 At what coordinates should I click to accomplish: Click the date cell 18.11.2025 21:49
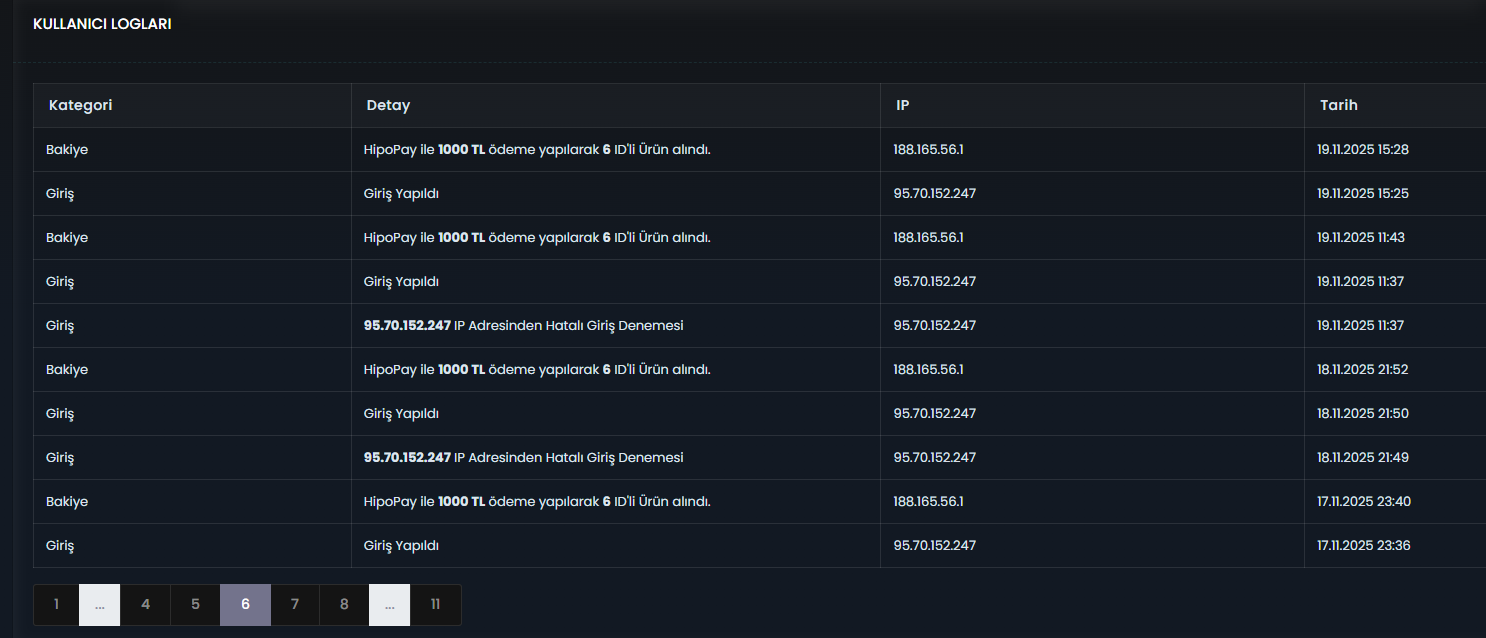pyautogui.click(x=1363, y=458)
